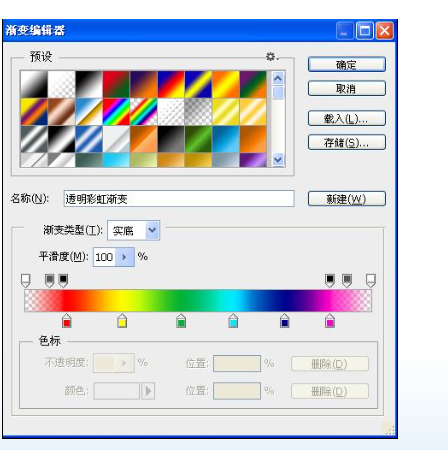Click the 存储(S)... save button
448x450 pixels.
click(347, 142)
